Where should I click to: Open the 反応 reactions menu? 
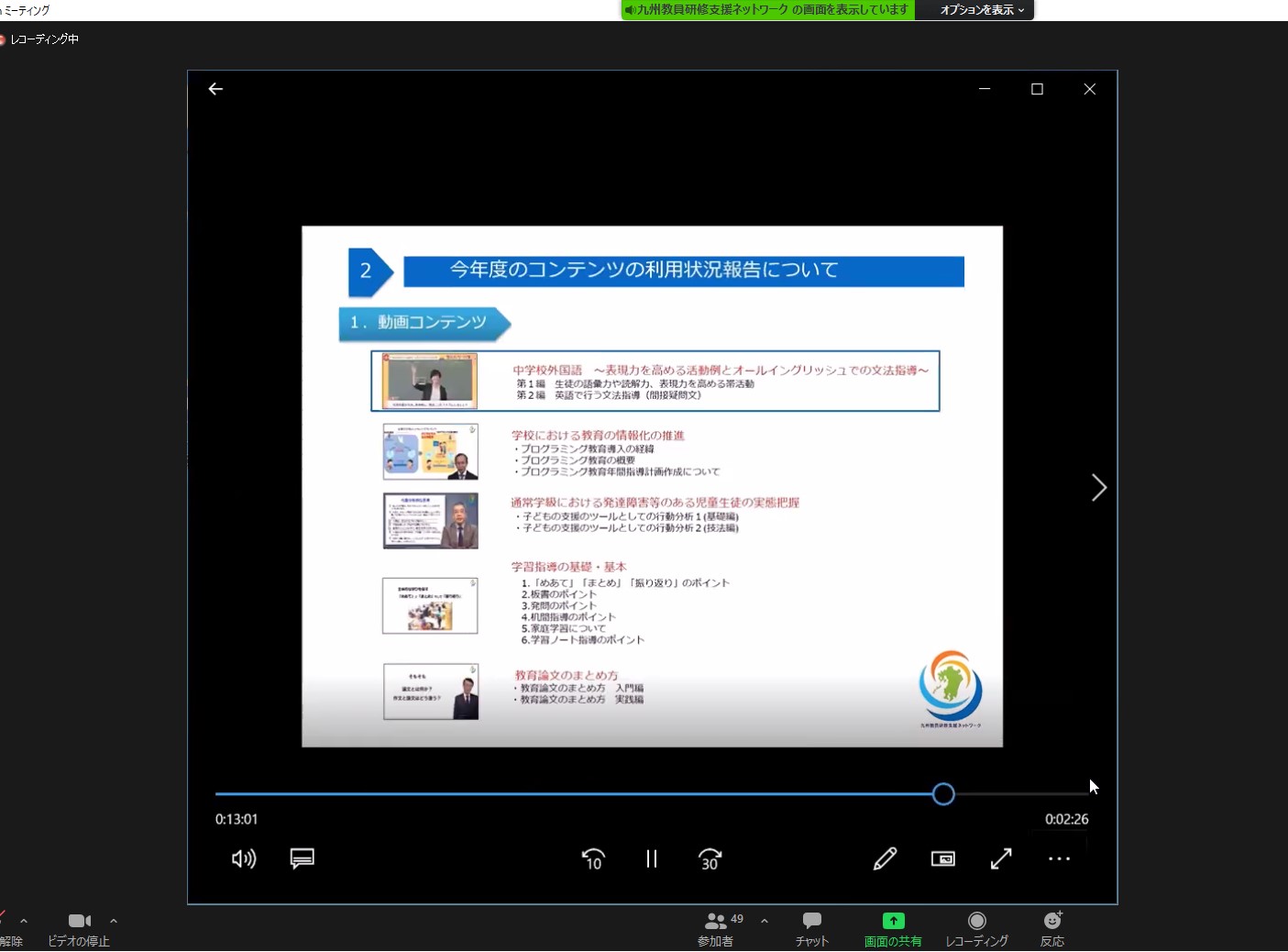(1052, 929)
